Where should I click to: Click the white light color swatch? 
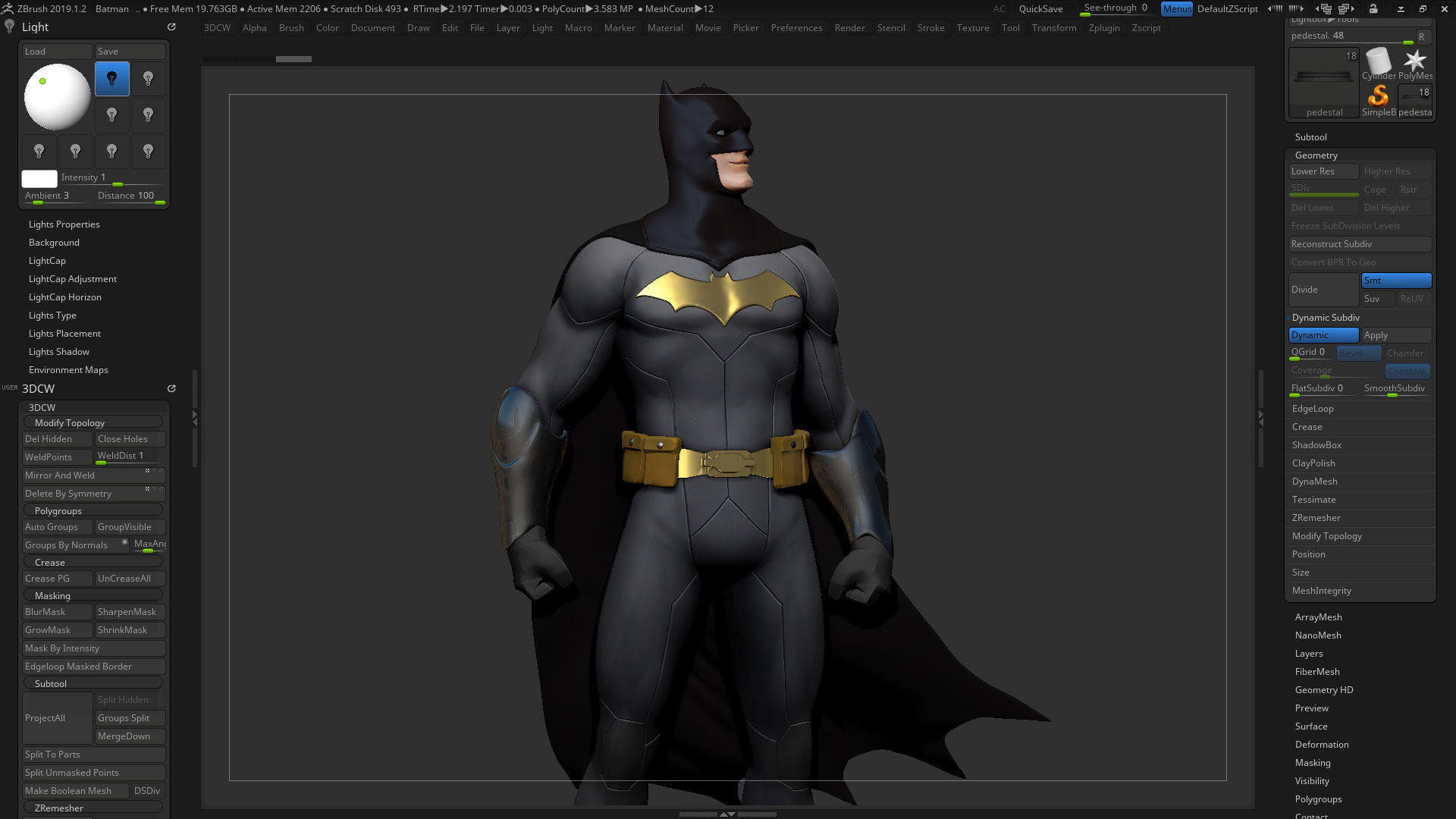click(x=39, y=179)
